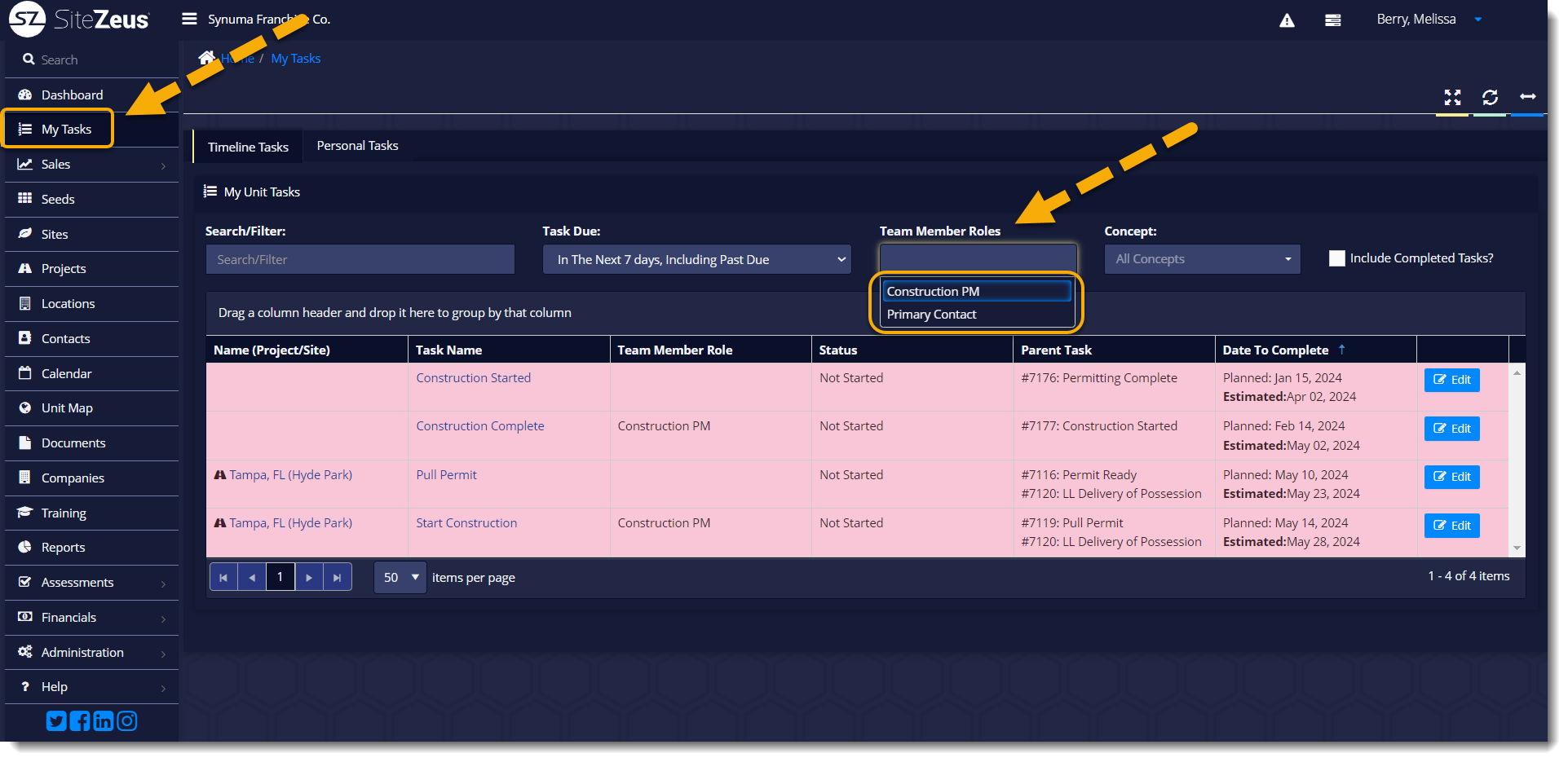Toggle the hamburger menu icon

(x=189, y=19)
